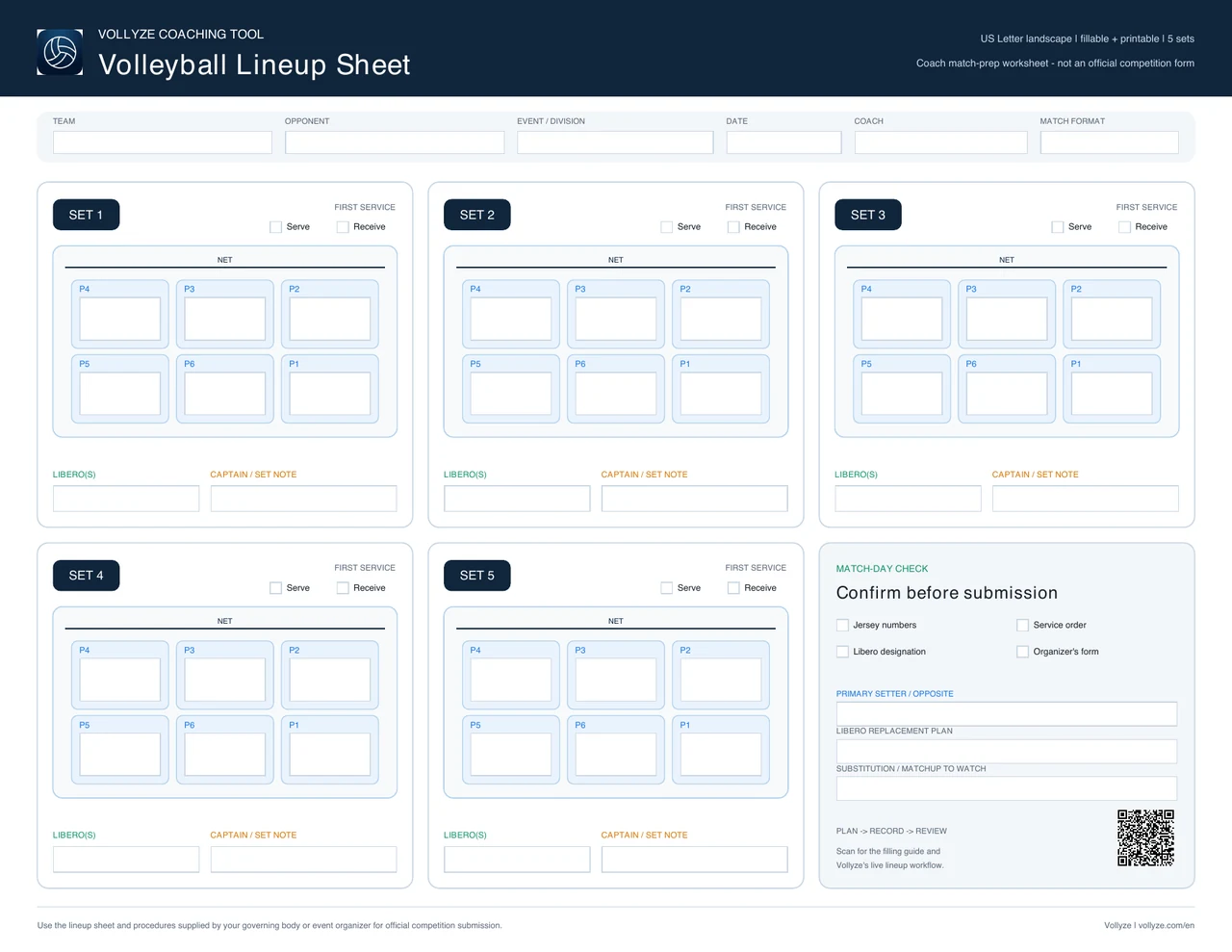The width and height of the screenshot is (1232, 952).
Task: Click the "Confirm before submission" heading
Action: coord(947,593)
